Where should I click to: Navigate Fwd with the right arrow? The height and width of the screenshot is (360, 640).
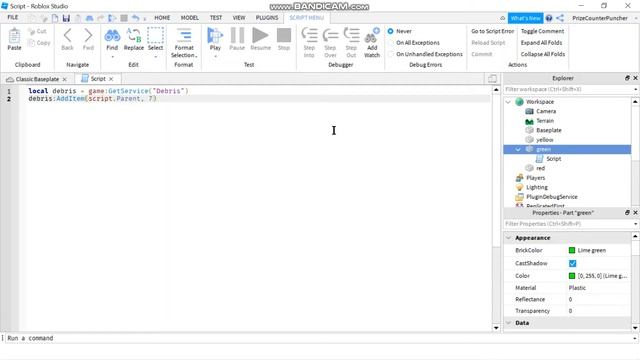[x=88, y=36]
